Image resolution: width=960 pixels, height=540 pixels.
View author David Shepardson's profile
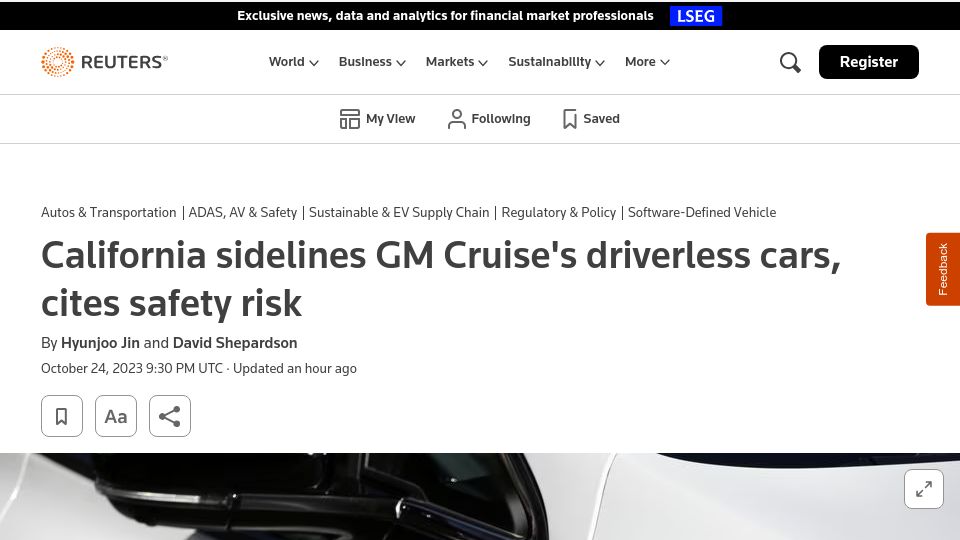tap(235, 343)
